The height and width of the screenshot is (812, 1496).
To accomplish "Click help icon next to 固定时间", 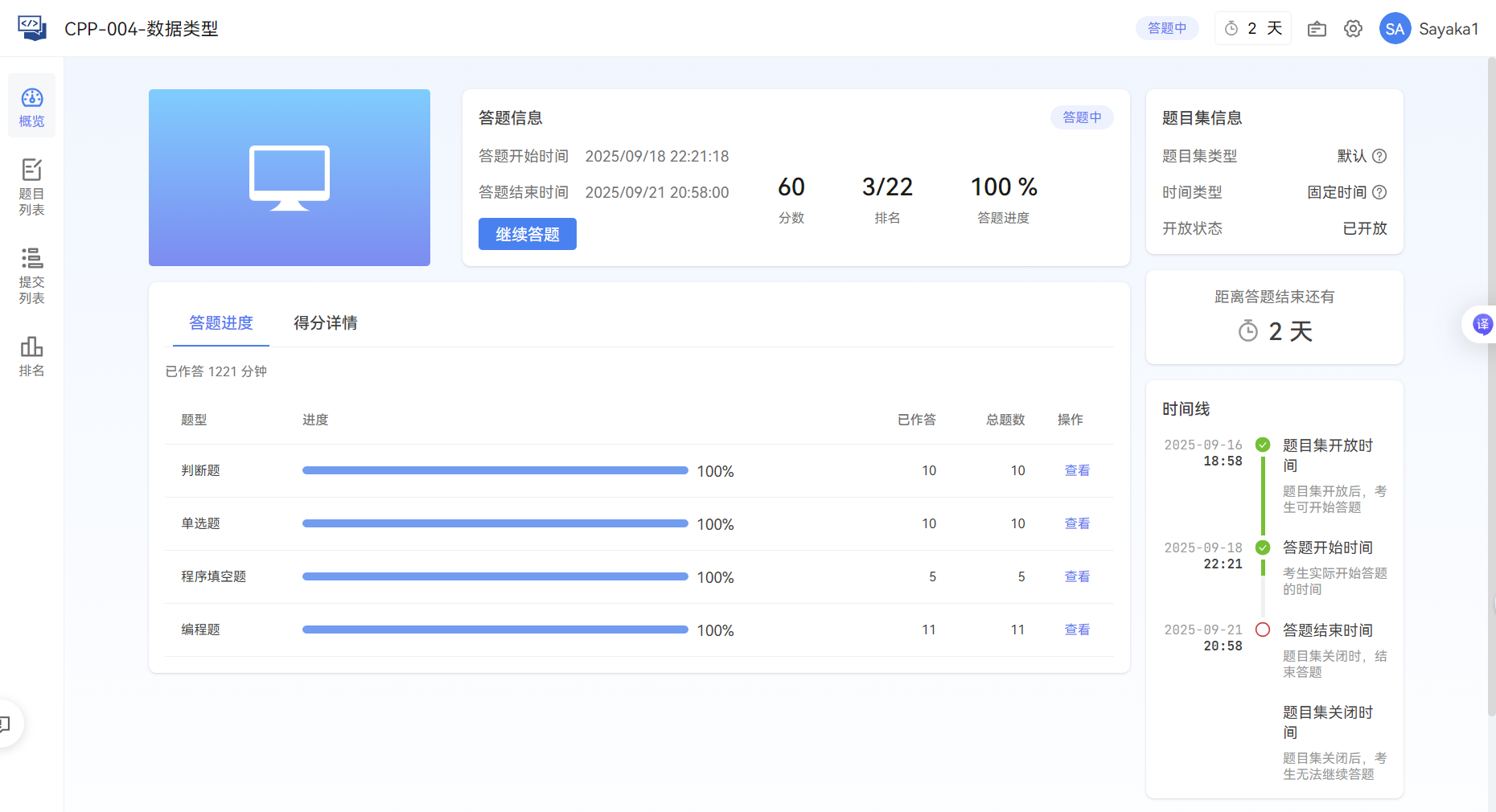I will tap(1379, 192).
